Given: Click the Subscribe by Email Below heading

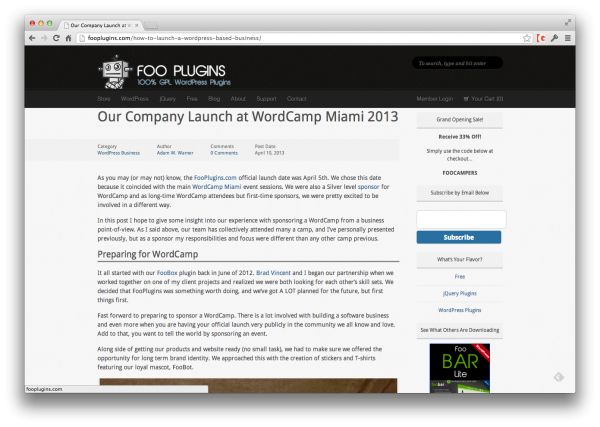Looking at the screenshot, I should click(460, 193).
